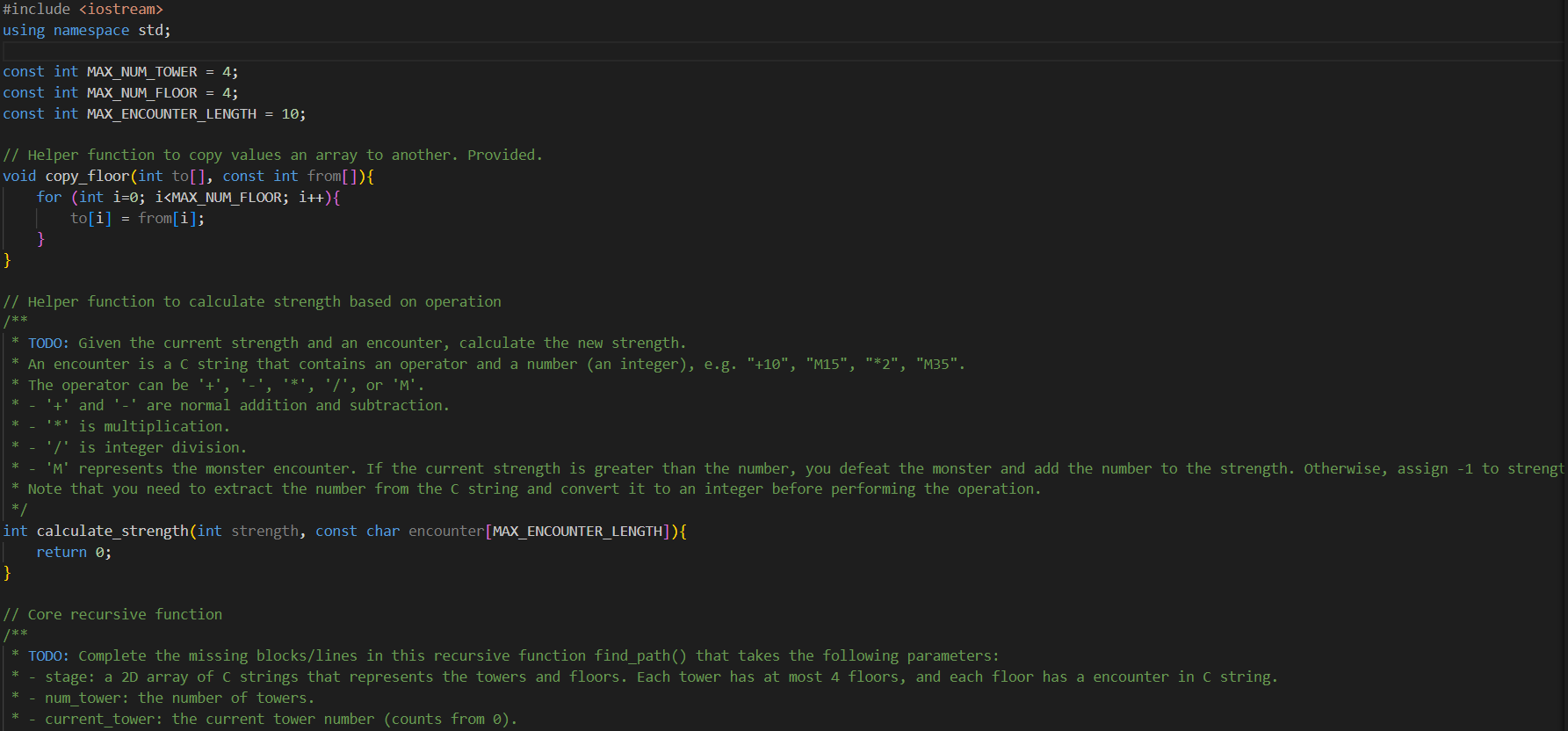Image resolution: width=1568 pixels, height=731 pixels.
Task: Click MAX_ENCOUNTER_LENGTH inside the encounter brackets
Action: (577, 532)
